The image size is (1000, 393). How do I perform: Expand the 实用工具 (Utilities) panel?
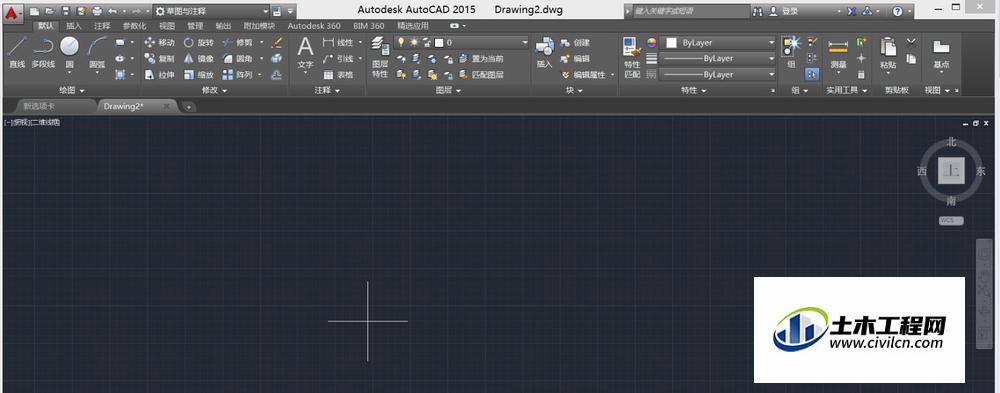coord(847,91)
